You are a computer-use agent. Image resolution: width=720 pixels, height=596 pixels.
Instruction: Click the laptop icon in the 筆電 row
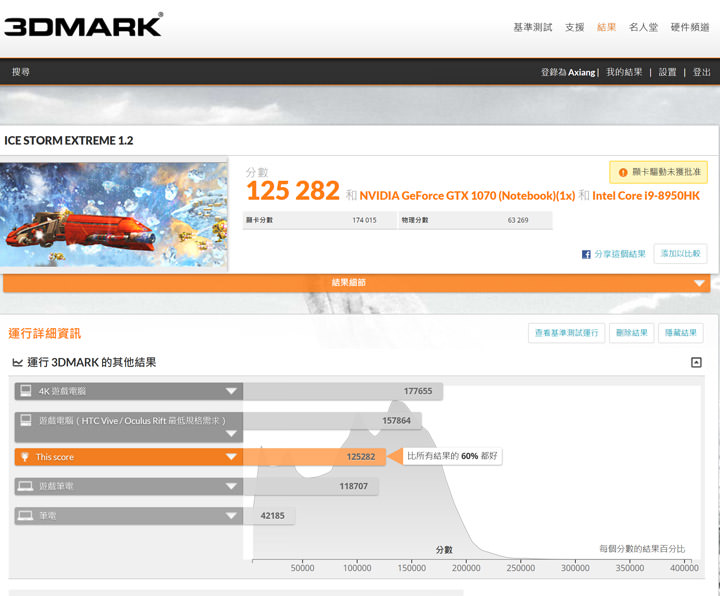pyautogui.click(x=25, y=516)
